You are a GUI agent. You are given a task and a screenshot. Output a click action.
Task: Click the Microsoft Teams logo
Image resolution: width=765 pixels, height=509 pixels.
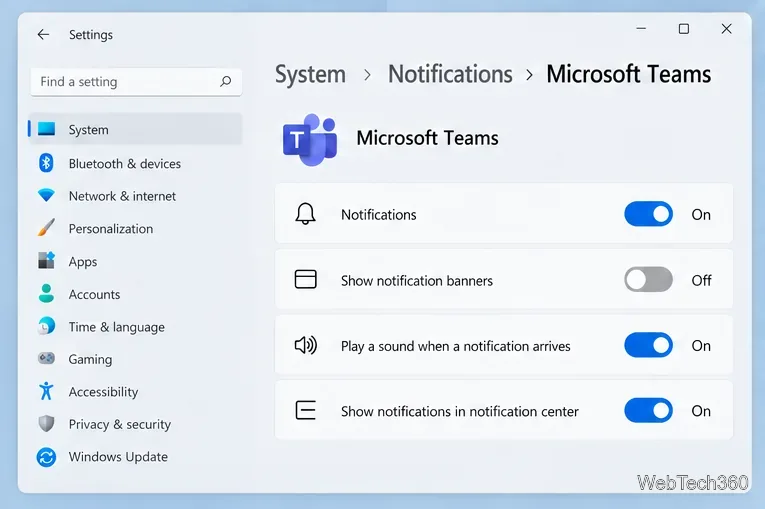(x=310, y=140)
